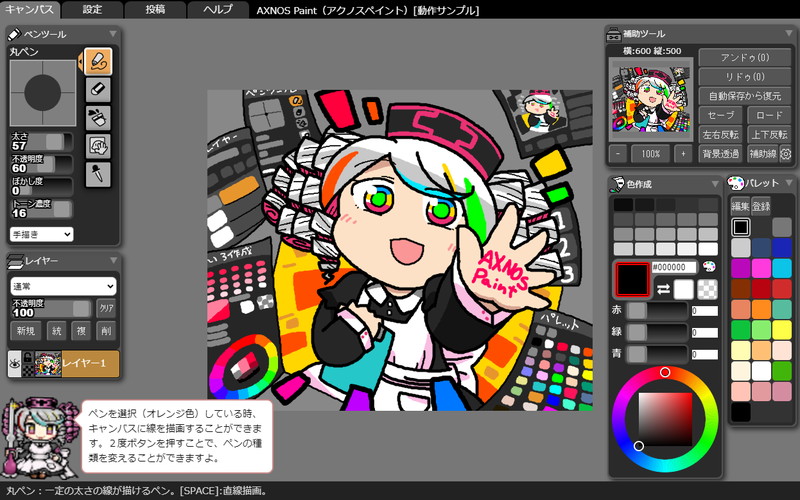Click the リドゥ(0) redo button
The image size is (800, 500).
coord(744,77)
